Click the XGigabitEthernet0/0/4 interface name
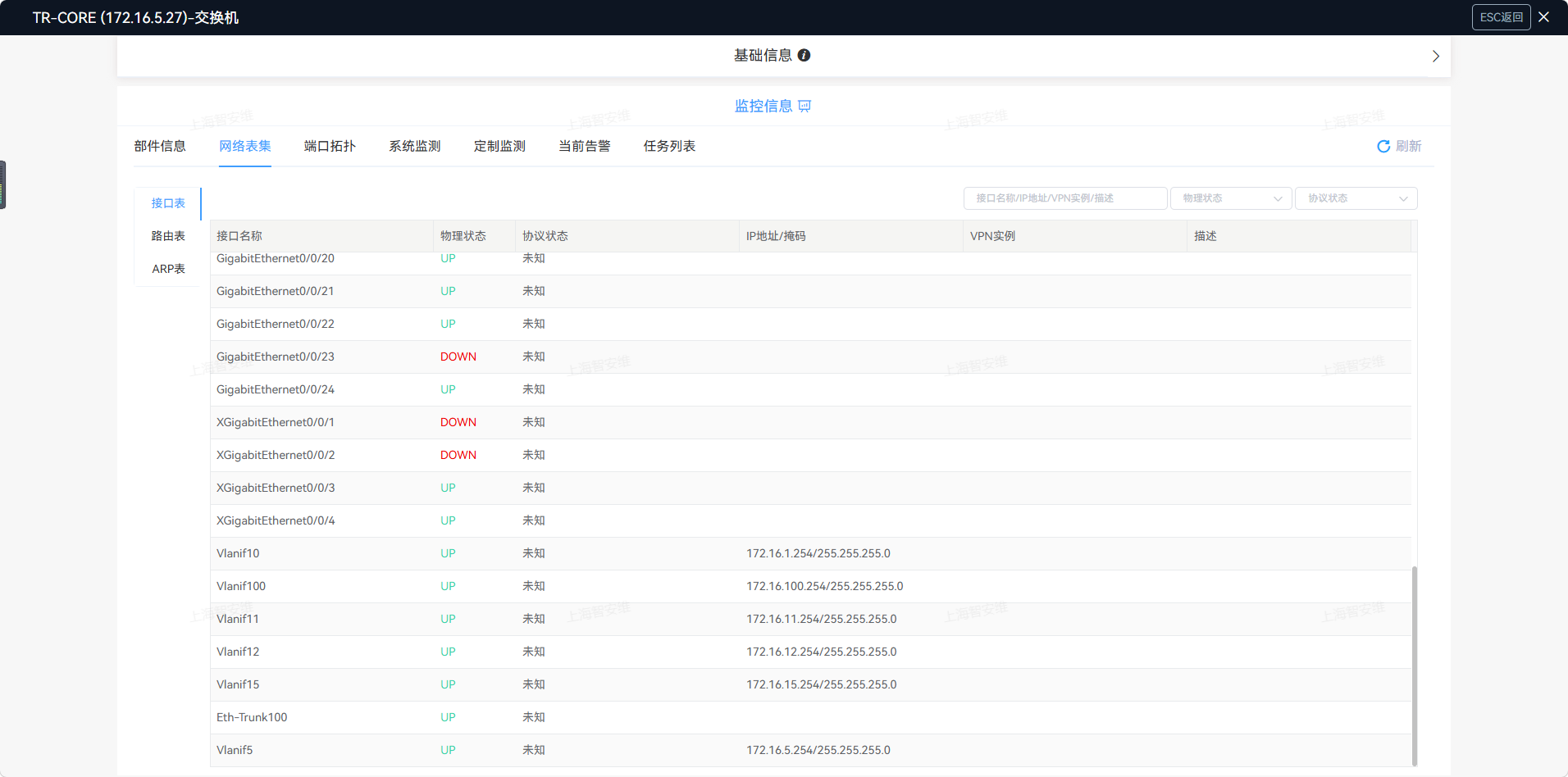Image resolution: width=1568 pixels, height=777 pixels. 276,520
